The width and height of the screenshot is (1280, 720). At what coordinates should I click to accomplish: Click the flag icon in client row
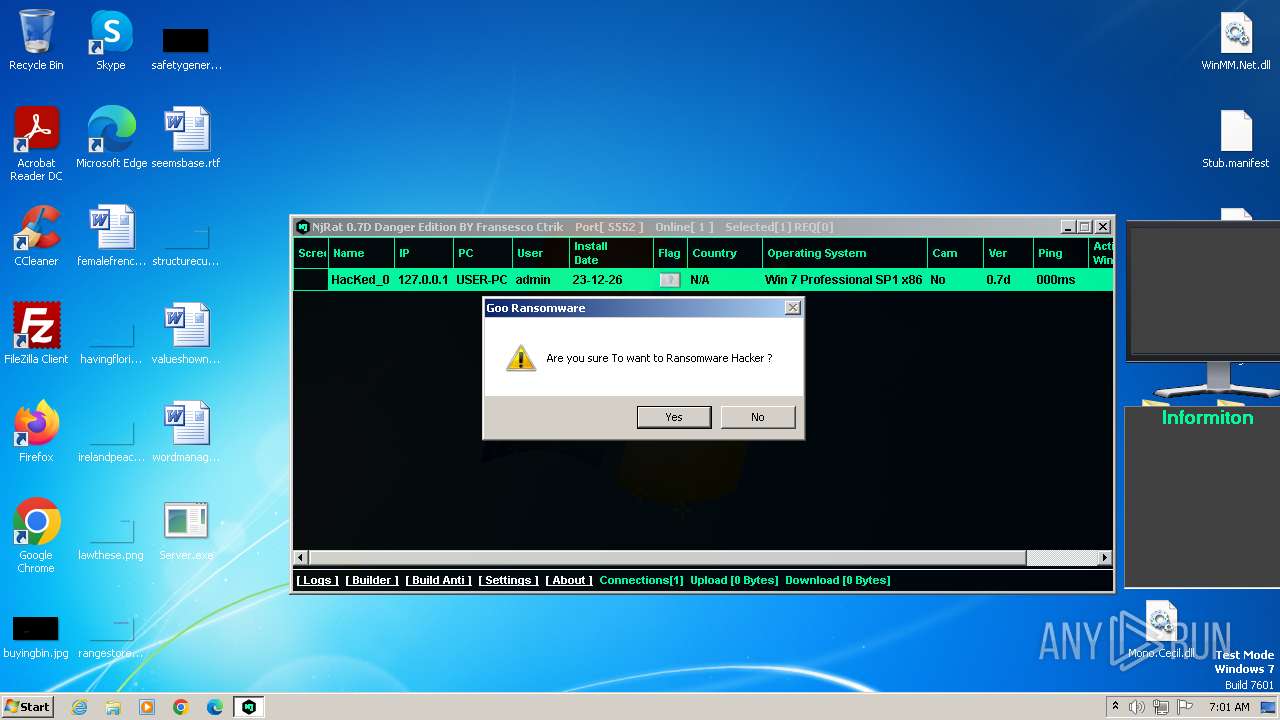670,280
